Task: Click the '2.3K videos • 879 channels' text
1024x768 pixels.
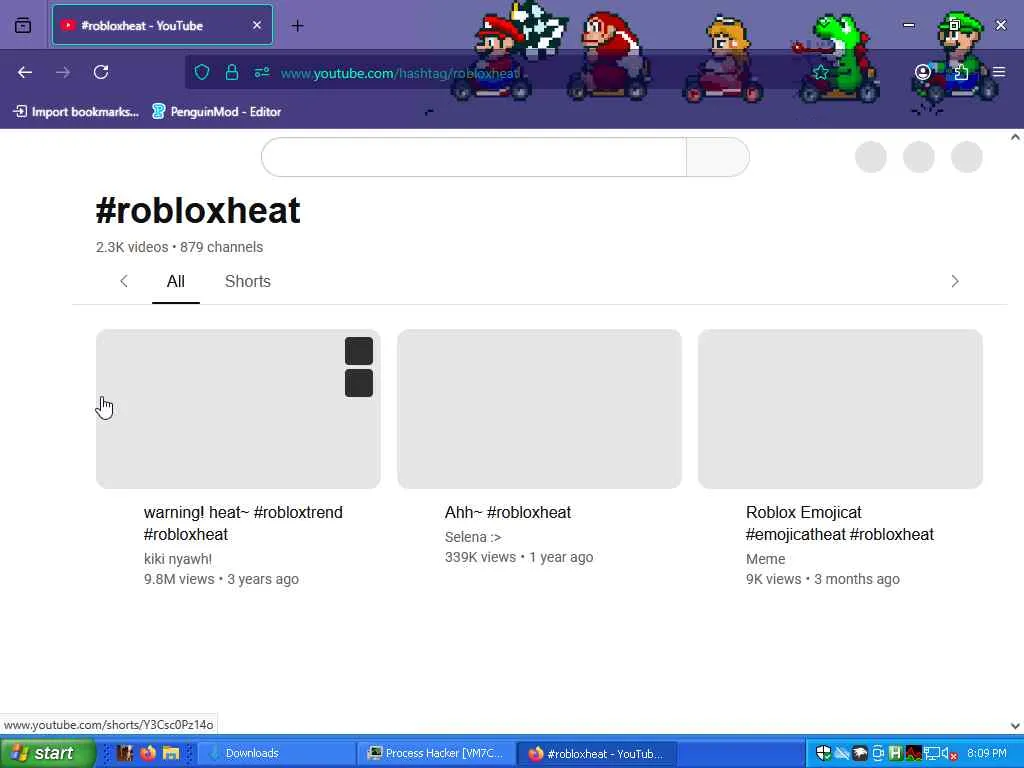Action: click(180, 247)
